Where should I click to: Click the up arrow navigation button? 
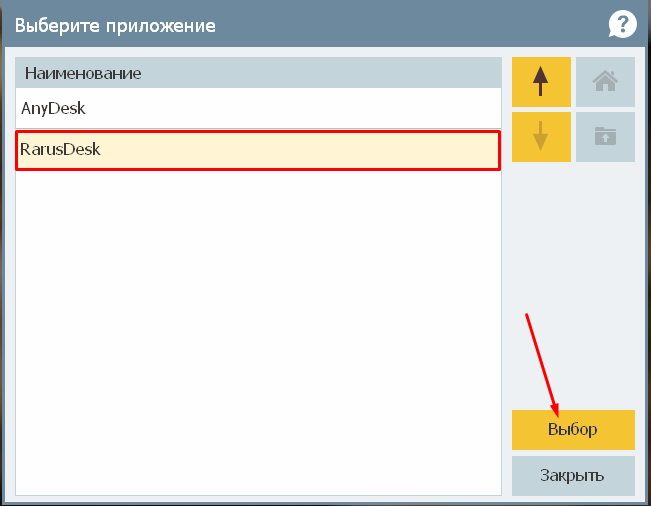point(541,82)
